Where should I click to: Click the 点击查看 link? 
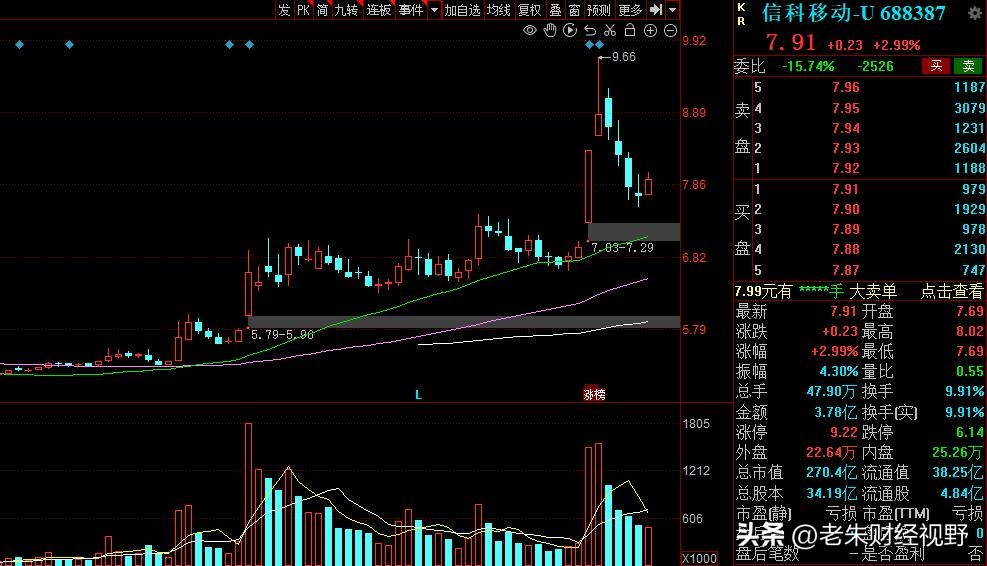(951, 291)
